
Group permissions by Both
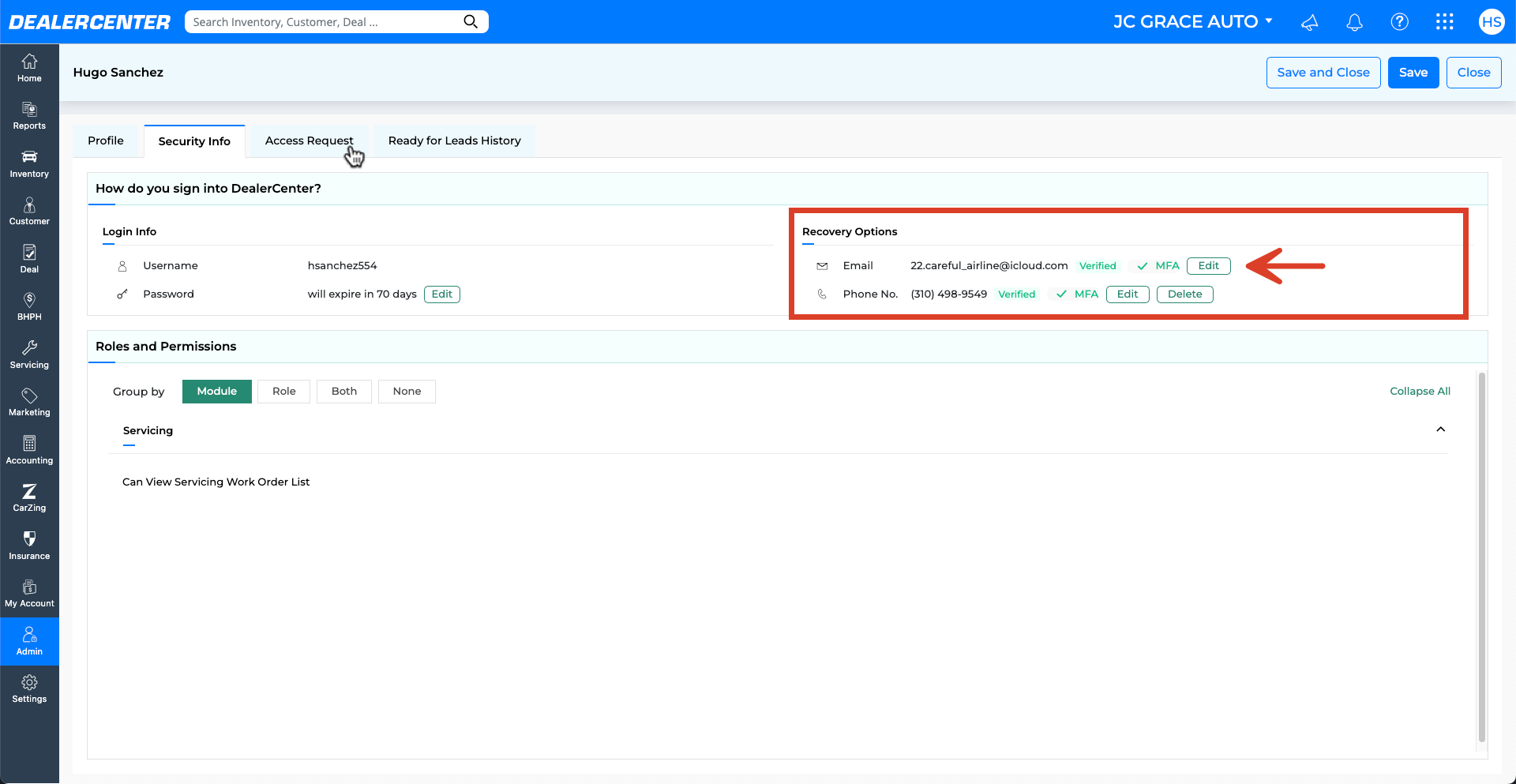tap(344, 392)
